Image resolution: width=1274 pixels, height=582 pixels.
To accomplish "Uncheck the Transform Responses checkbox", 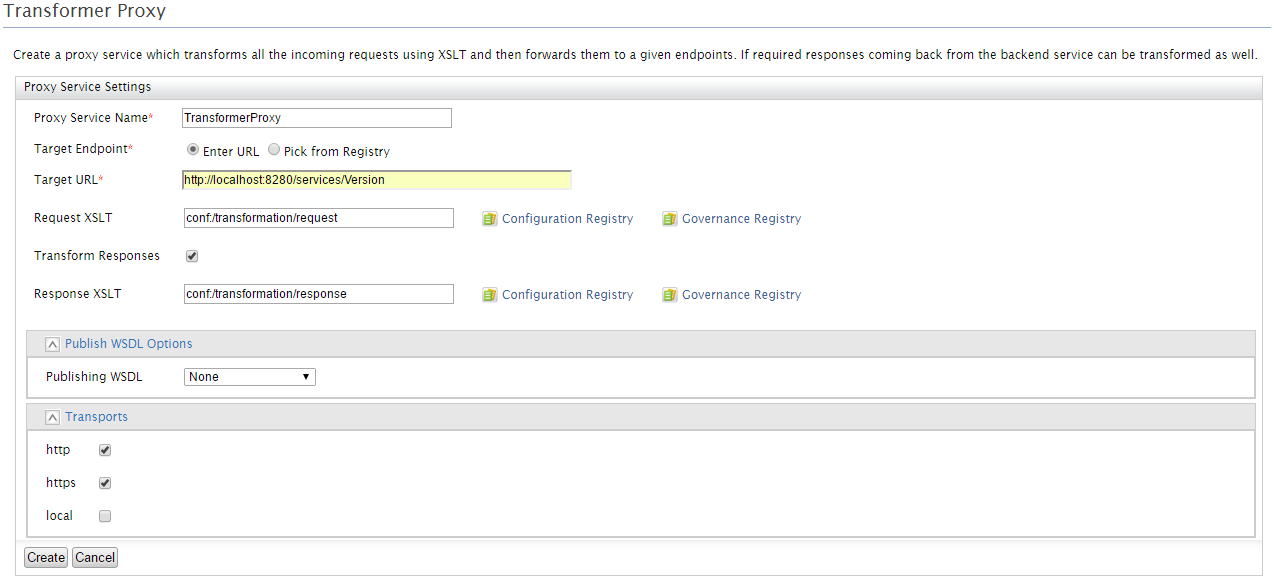I will click(192, 256).
